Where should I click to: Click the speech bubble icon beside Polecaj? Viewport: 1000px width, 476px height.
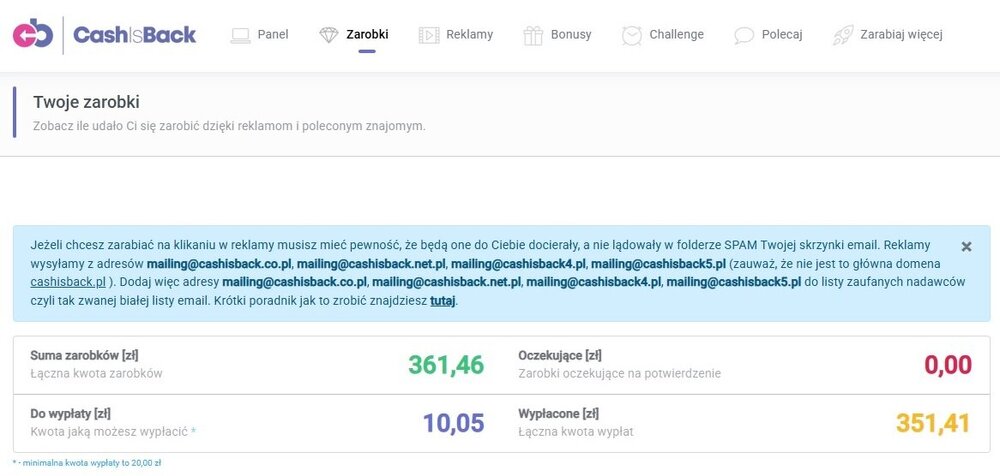[x=744, y=35]
